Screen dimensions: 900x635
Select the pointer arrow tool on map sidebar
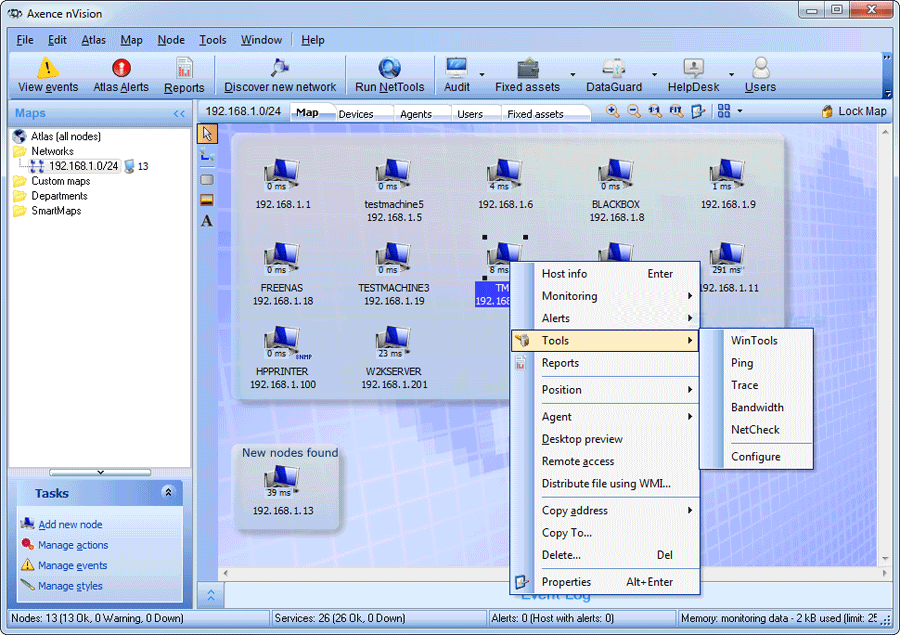tap(207, 133)
